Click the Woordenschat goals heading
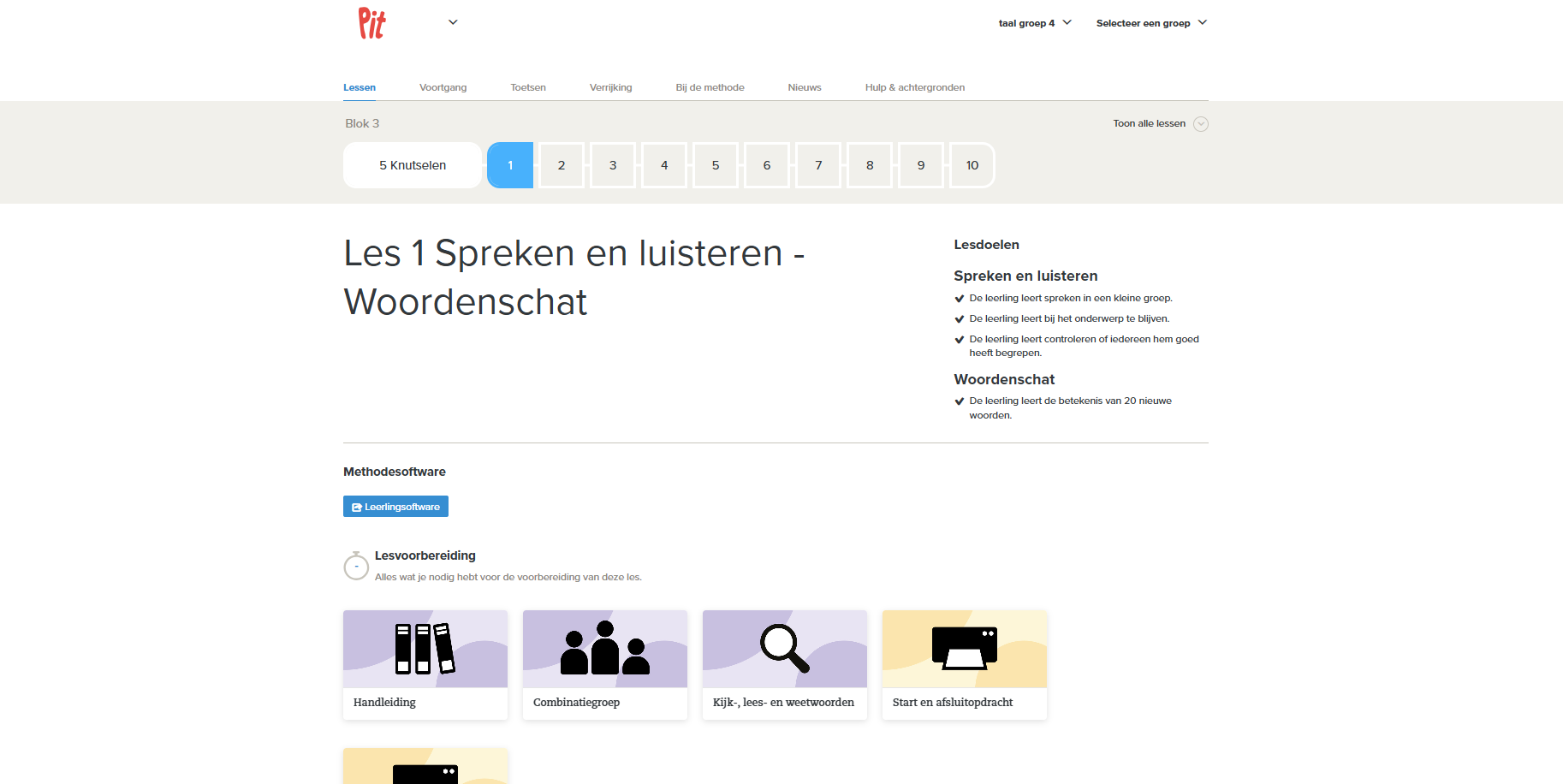 click(1004, 379)
